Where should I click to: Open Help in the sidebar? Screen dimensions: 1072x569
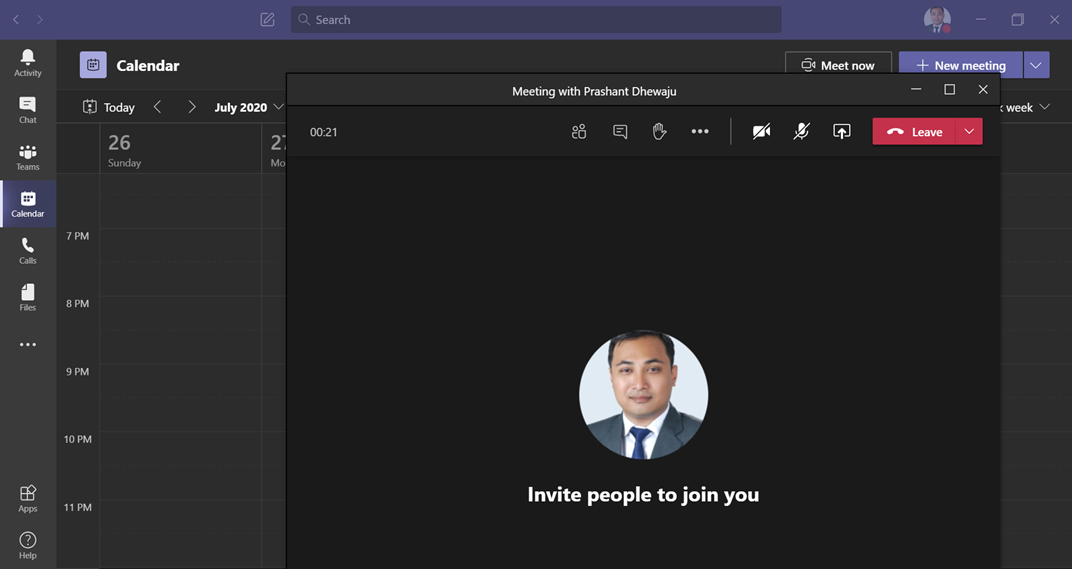click(x=28, y=546)
